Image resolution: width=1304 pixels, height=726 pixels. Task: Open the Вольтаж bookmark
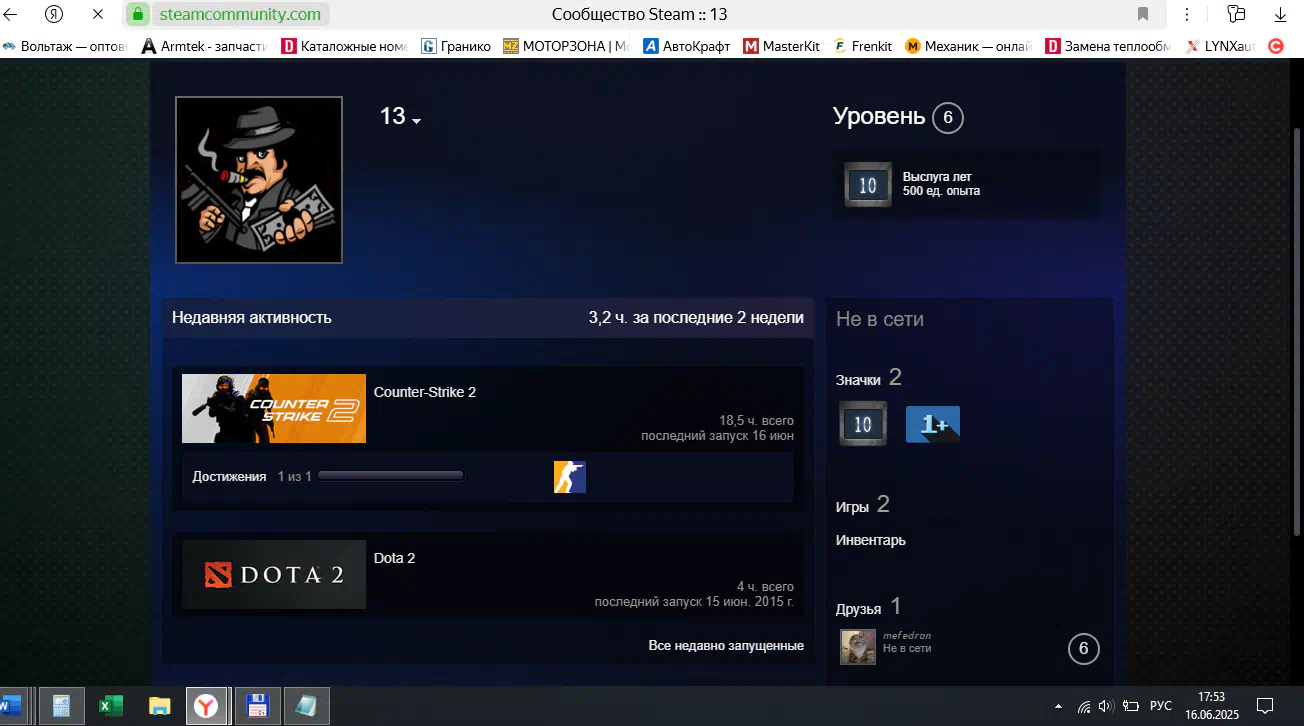coord(67,46)
